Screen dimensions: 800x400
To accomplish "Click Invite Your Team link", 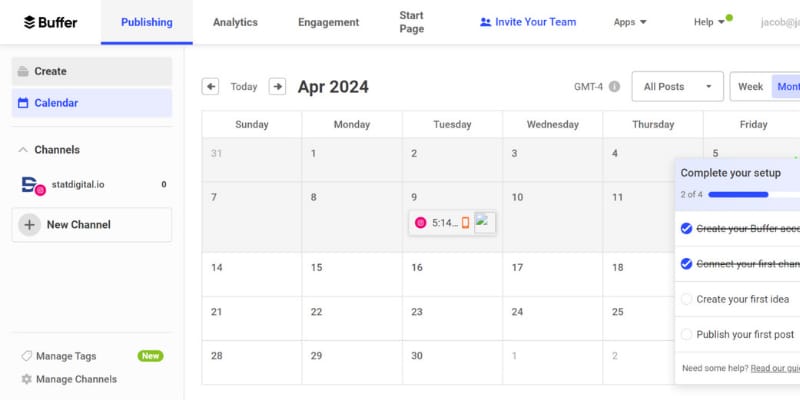I will (528, 22).
